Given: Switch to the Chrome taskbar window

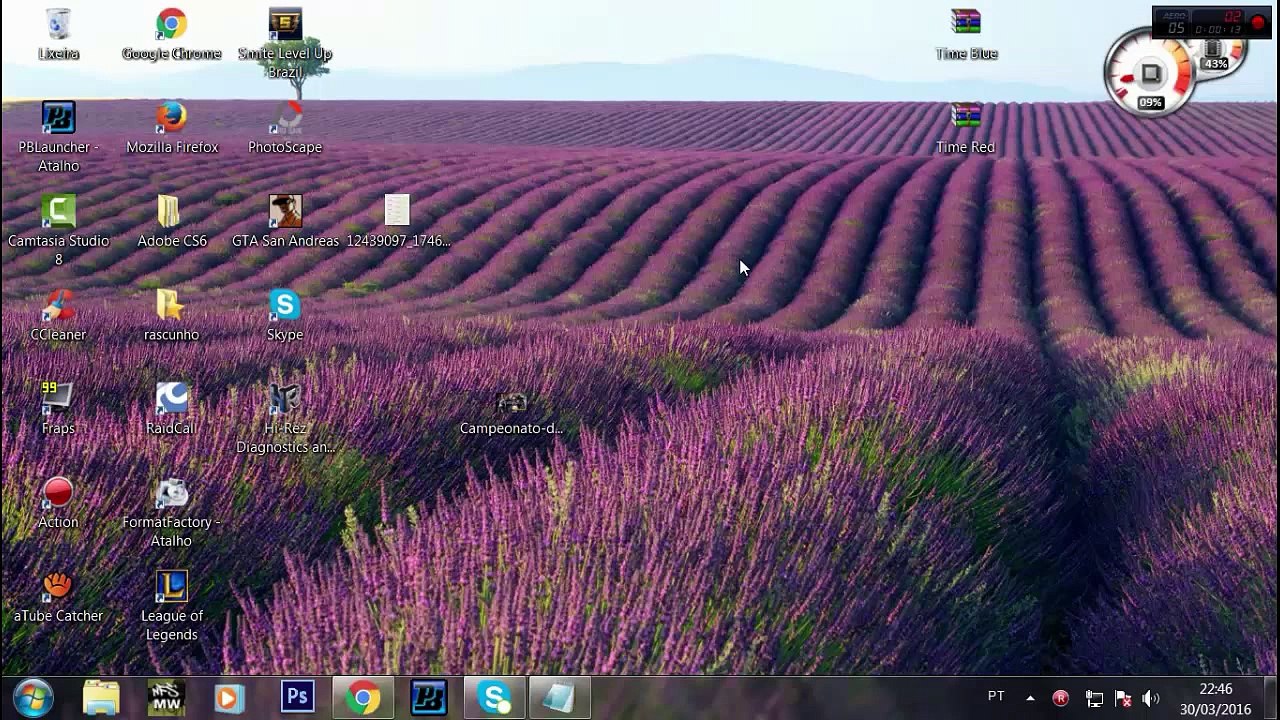Looking at the screenshot, I should pos(363,698).
